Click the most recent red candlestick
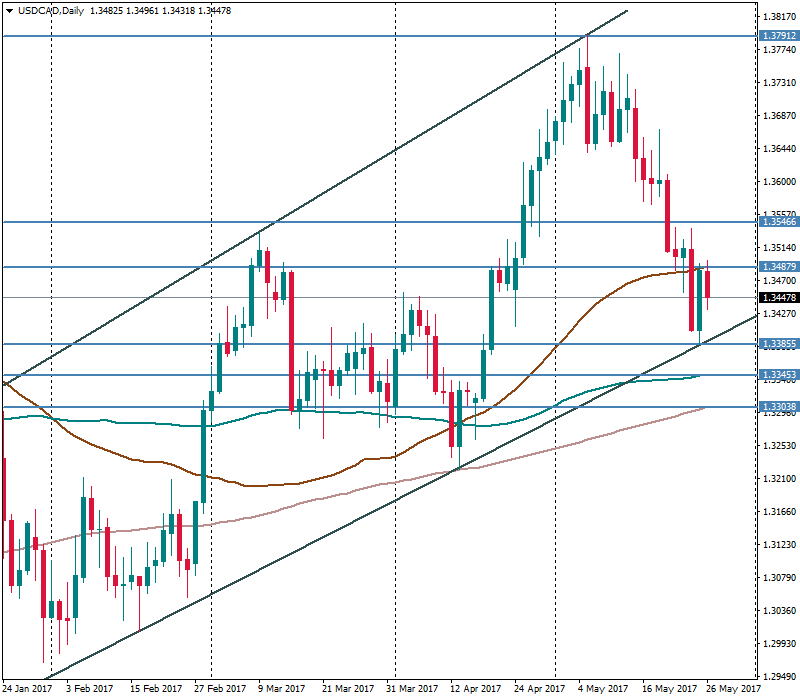Image resolution: width=800 pixels, height=700 pixels. [x=708, y=283]
